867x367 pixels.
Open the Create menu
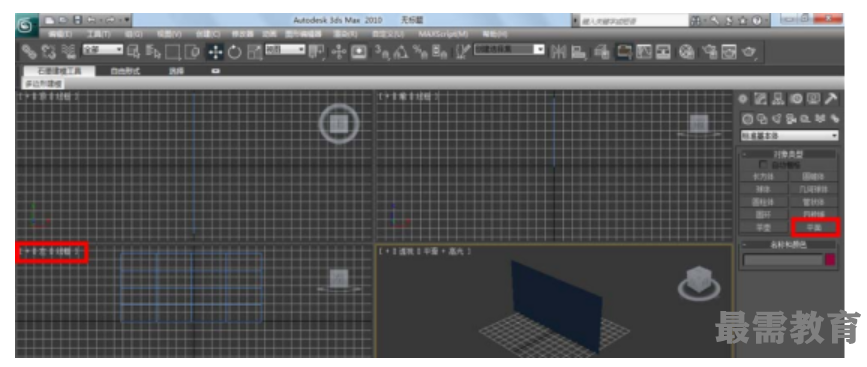coord(208,34)
